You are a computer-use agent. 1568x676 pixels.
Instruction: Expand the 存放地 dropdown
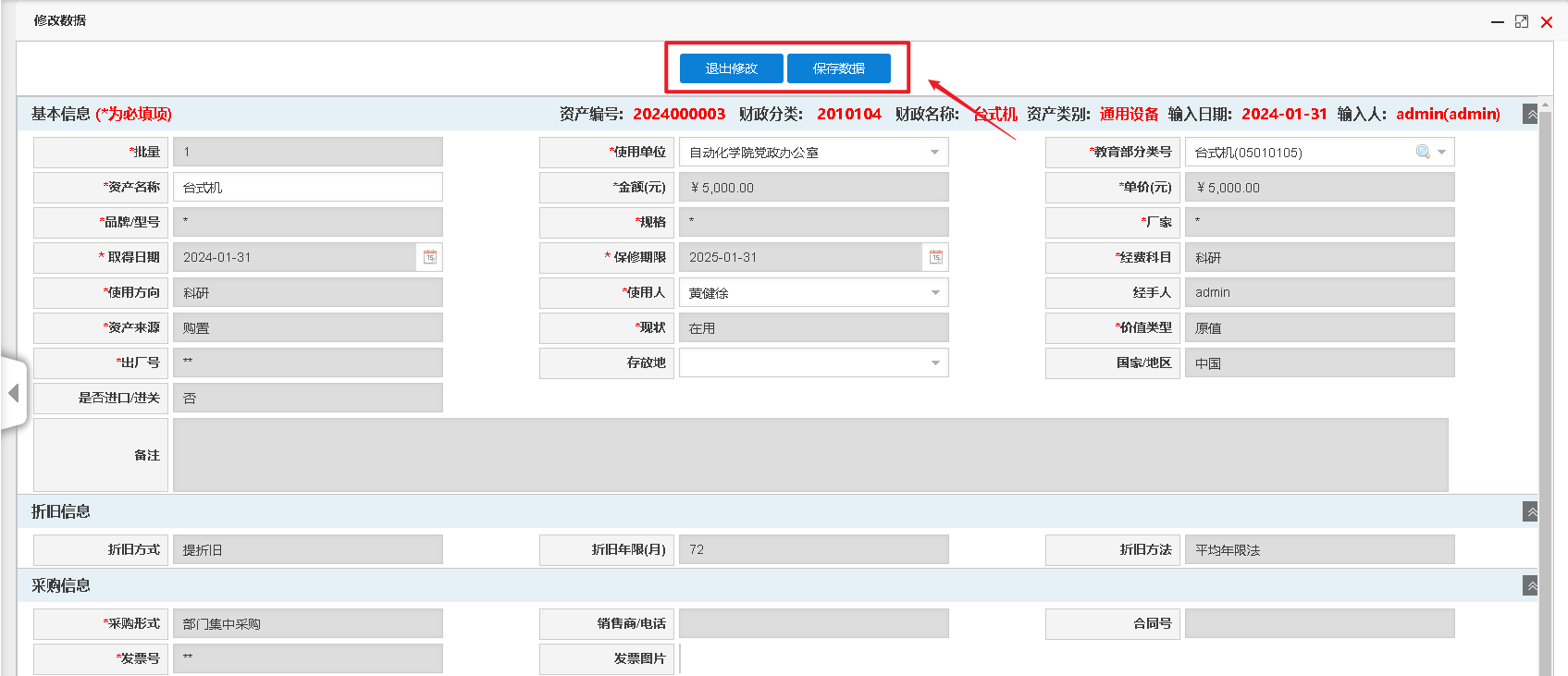tap(935, 363)
